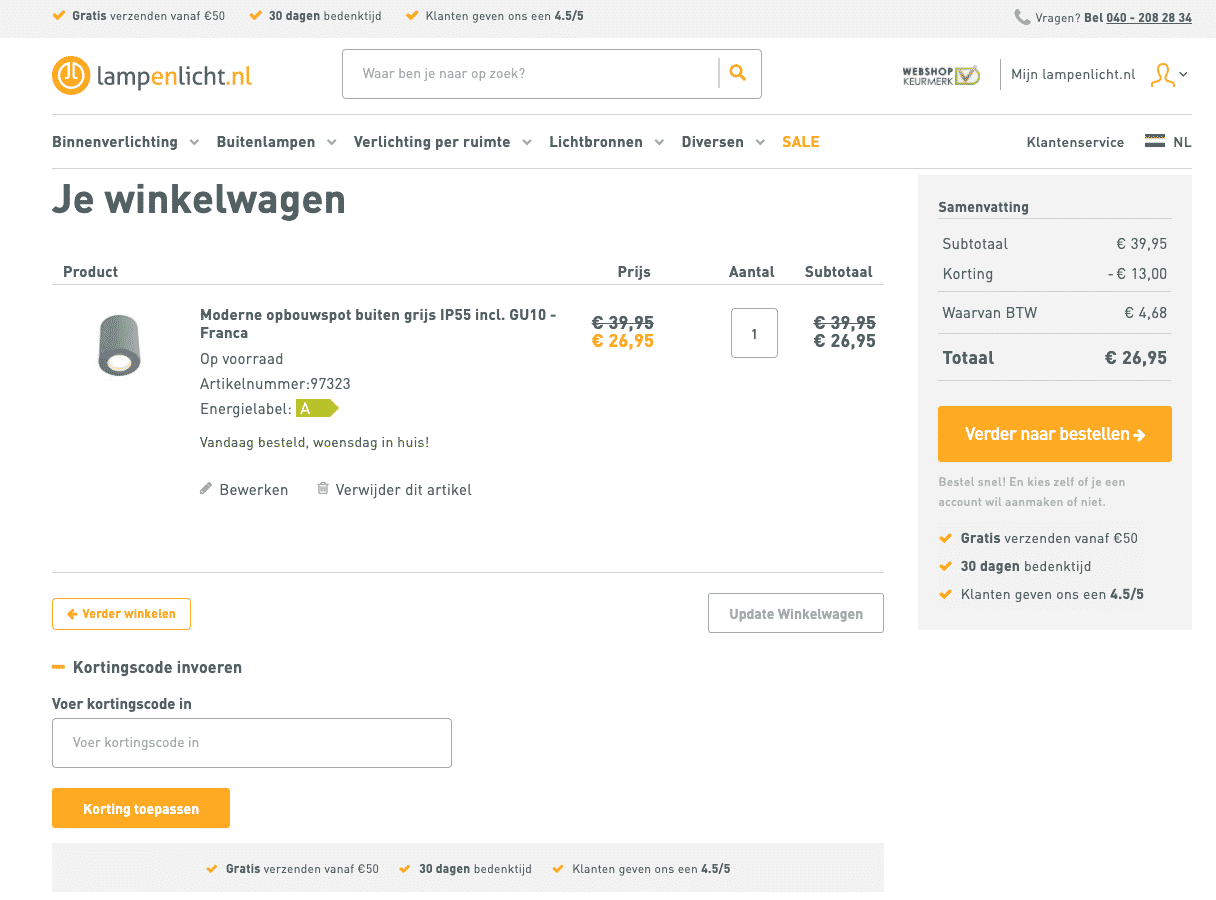Click the Klantenservice link

1075,142
